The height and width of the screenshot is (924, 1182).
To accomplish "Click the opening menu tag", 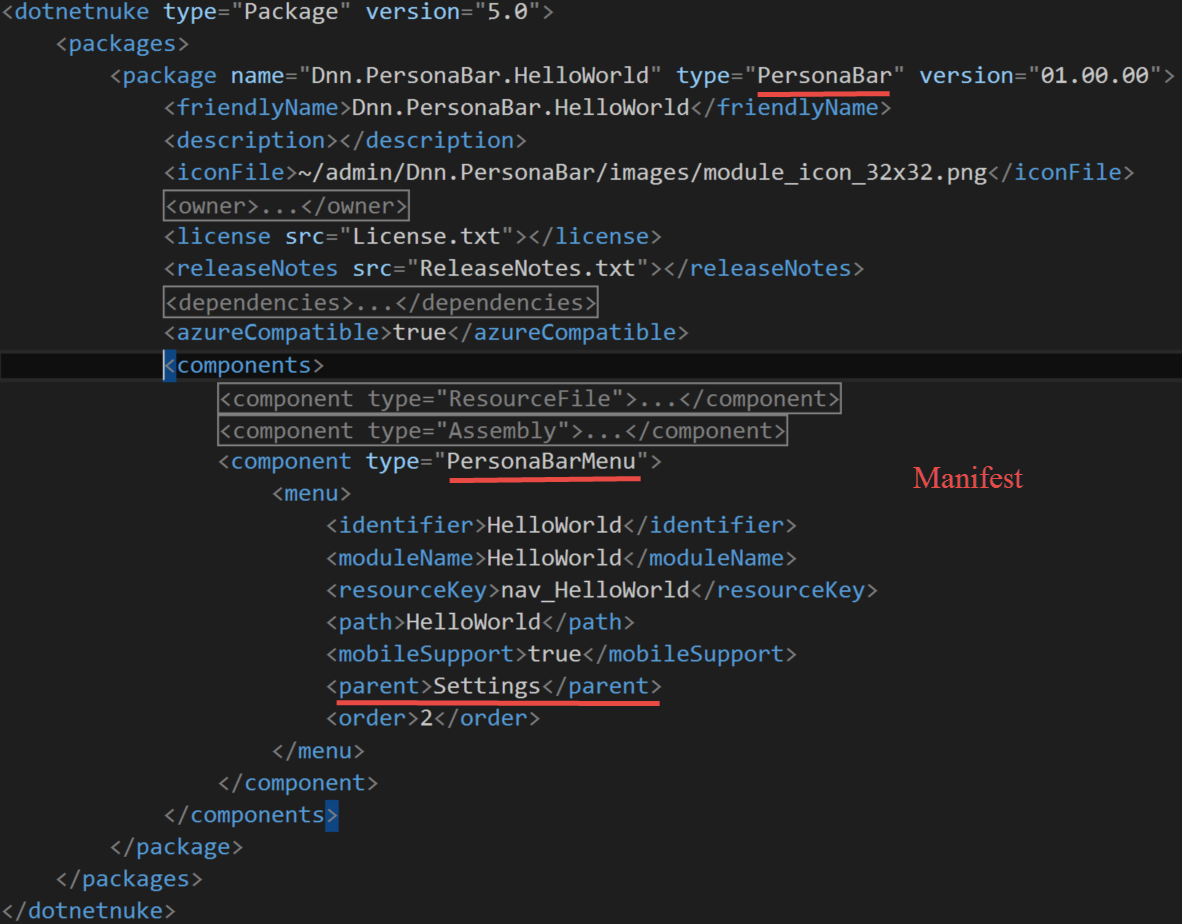I will tap(311, 493).
